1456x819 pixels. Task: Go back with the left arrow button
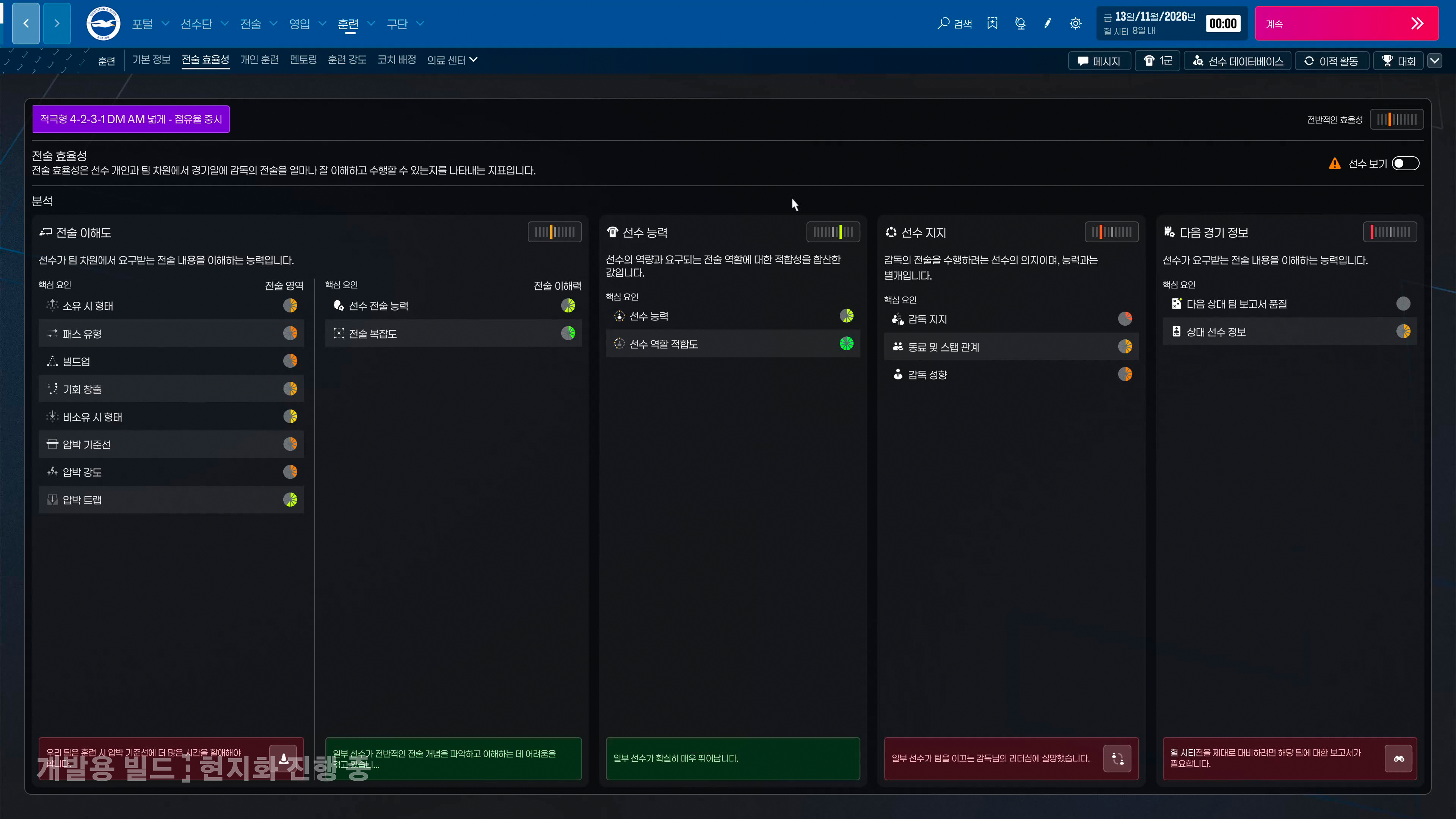point(26,23)
